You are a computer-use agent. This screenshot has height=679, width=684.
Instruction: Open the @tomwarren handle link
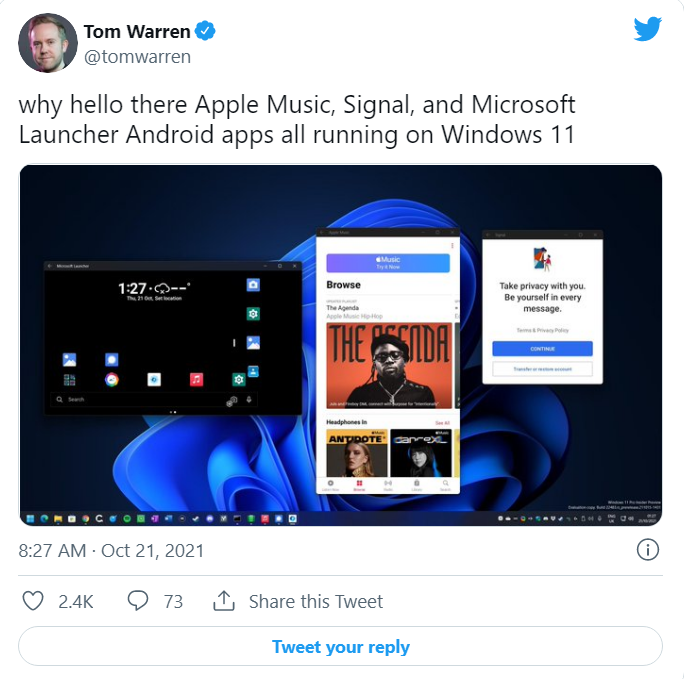(x=137, y=57)
